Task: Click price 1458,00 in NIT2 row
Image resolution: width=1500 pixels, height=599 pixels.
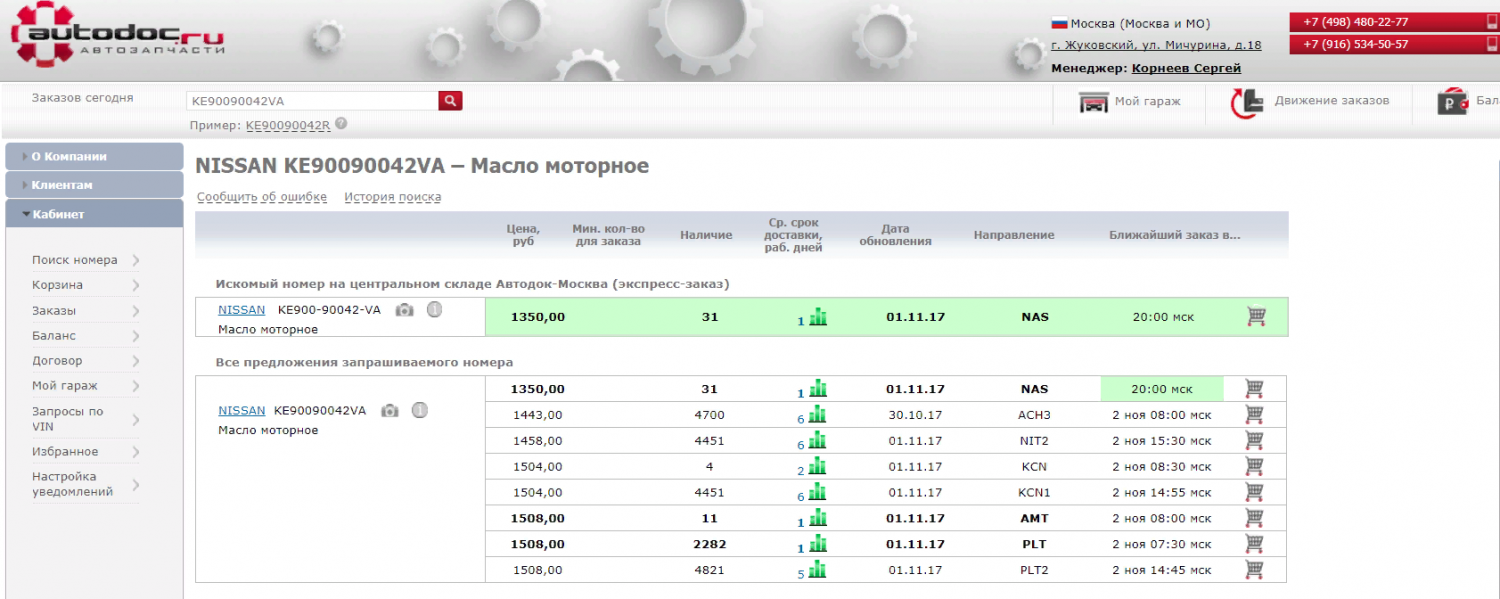Action: [538, 441]
